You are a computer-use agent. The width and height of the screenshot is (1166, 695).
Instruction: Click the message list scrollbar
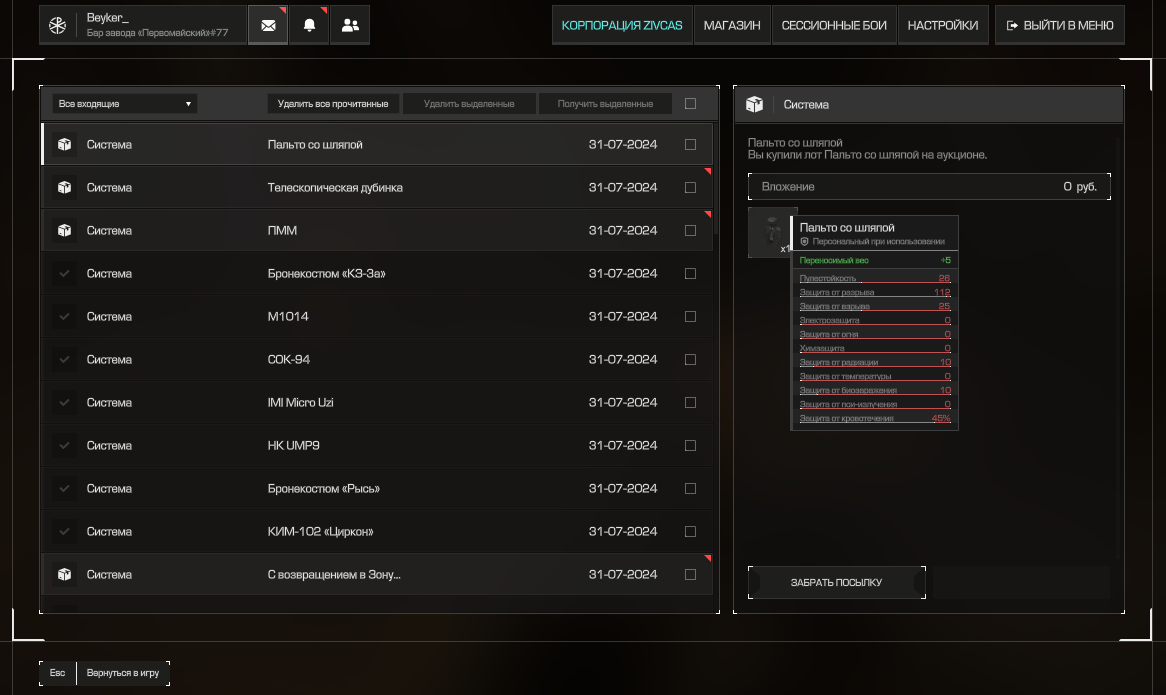tap(716, 180)
